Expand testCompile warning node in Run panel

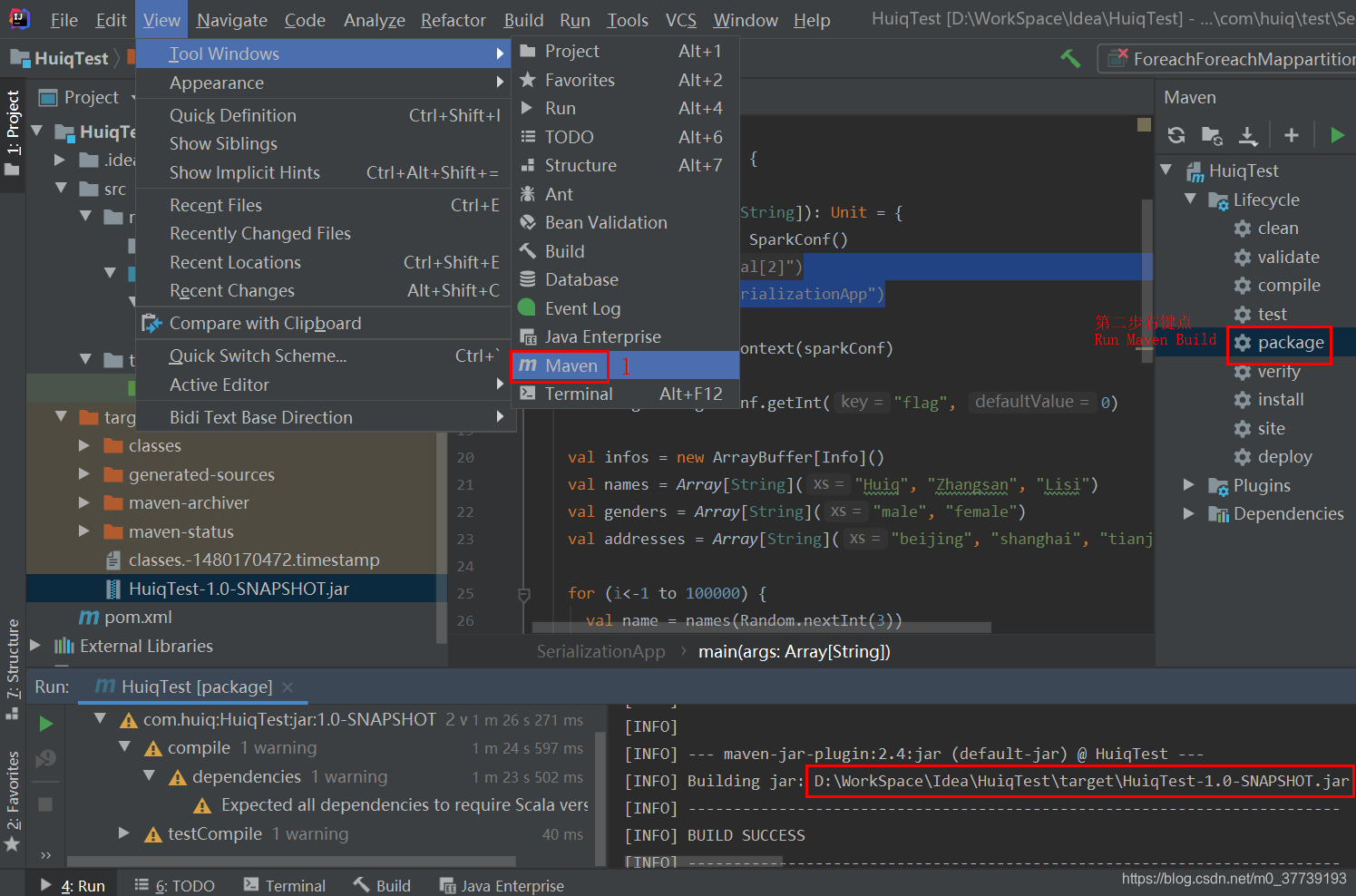124,833
